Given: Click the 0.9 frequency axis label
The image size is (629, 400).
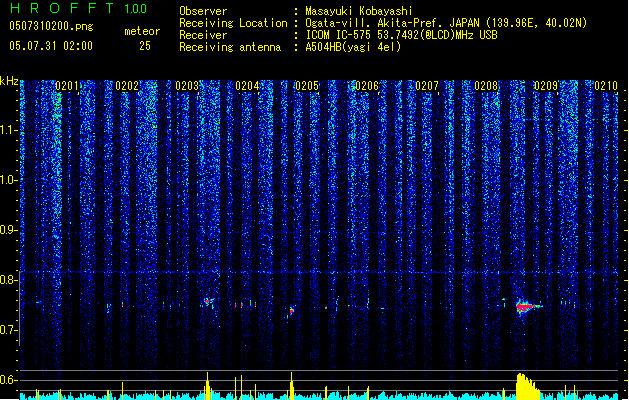Looking at the screenshot, I should click(x=8, y=230).
